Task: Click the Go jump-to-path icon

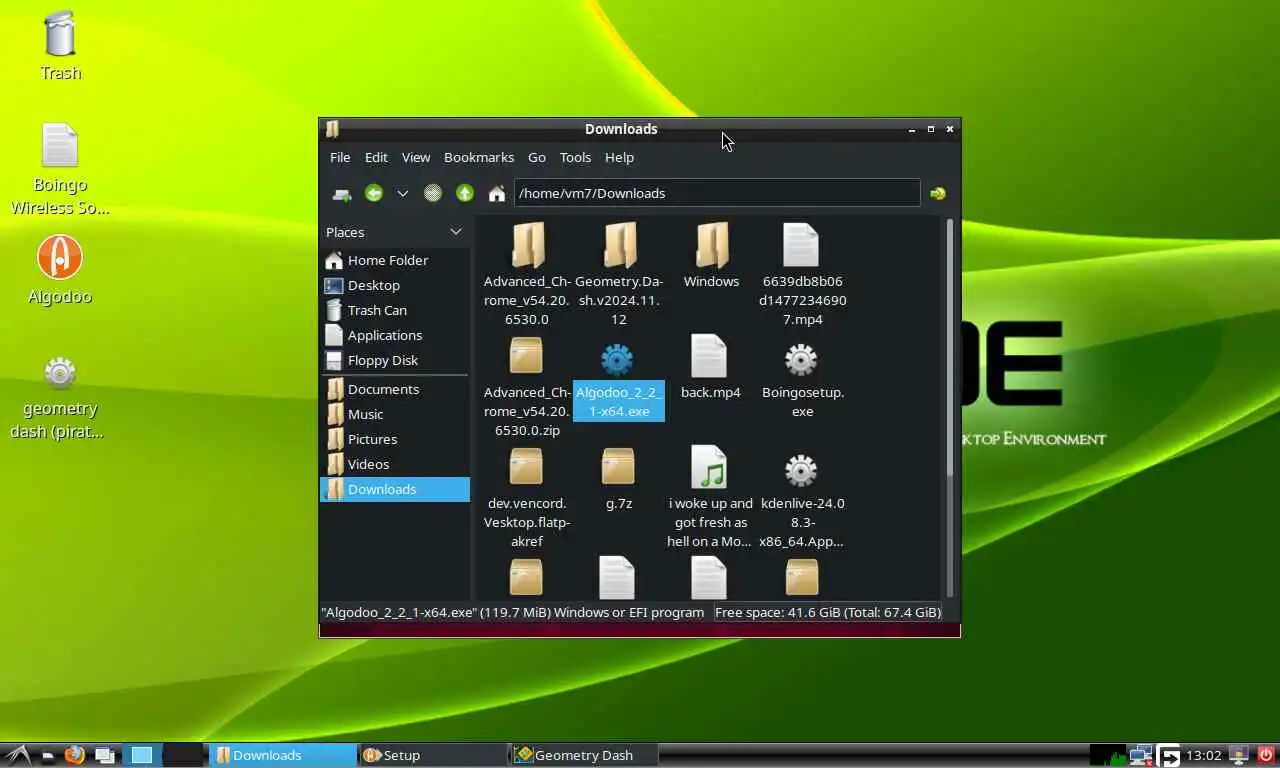Action: (x=937, y=193)
